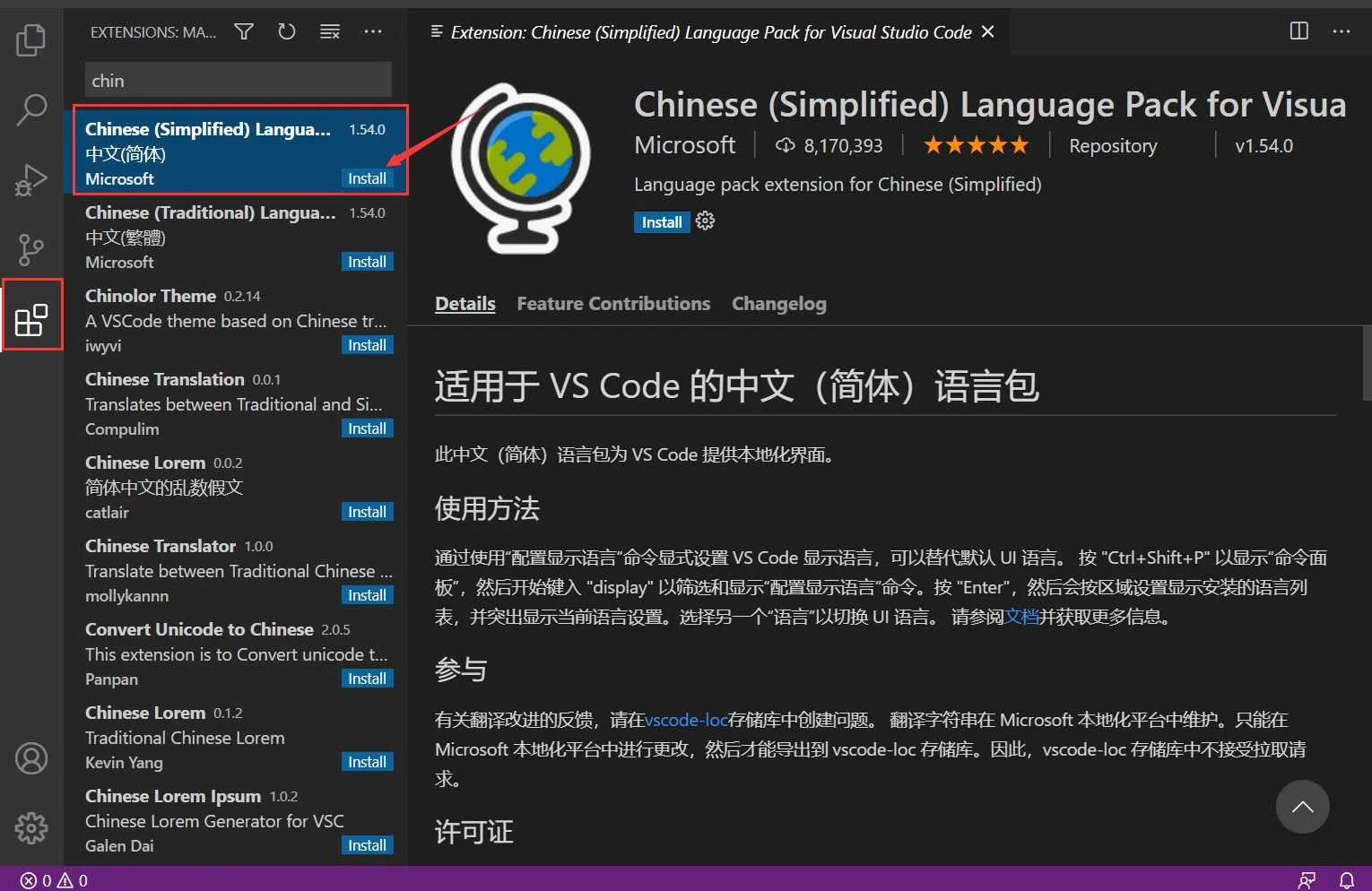Image resolution: width=1372 pixels, height=891 pixels.
Task: Refresh the extensions list
Action: [x=287, y=32]
